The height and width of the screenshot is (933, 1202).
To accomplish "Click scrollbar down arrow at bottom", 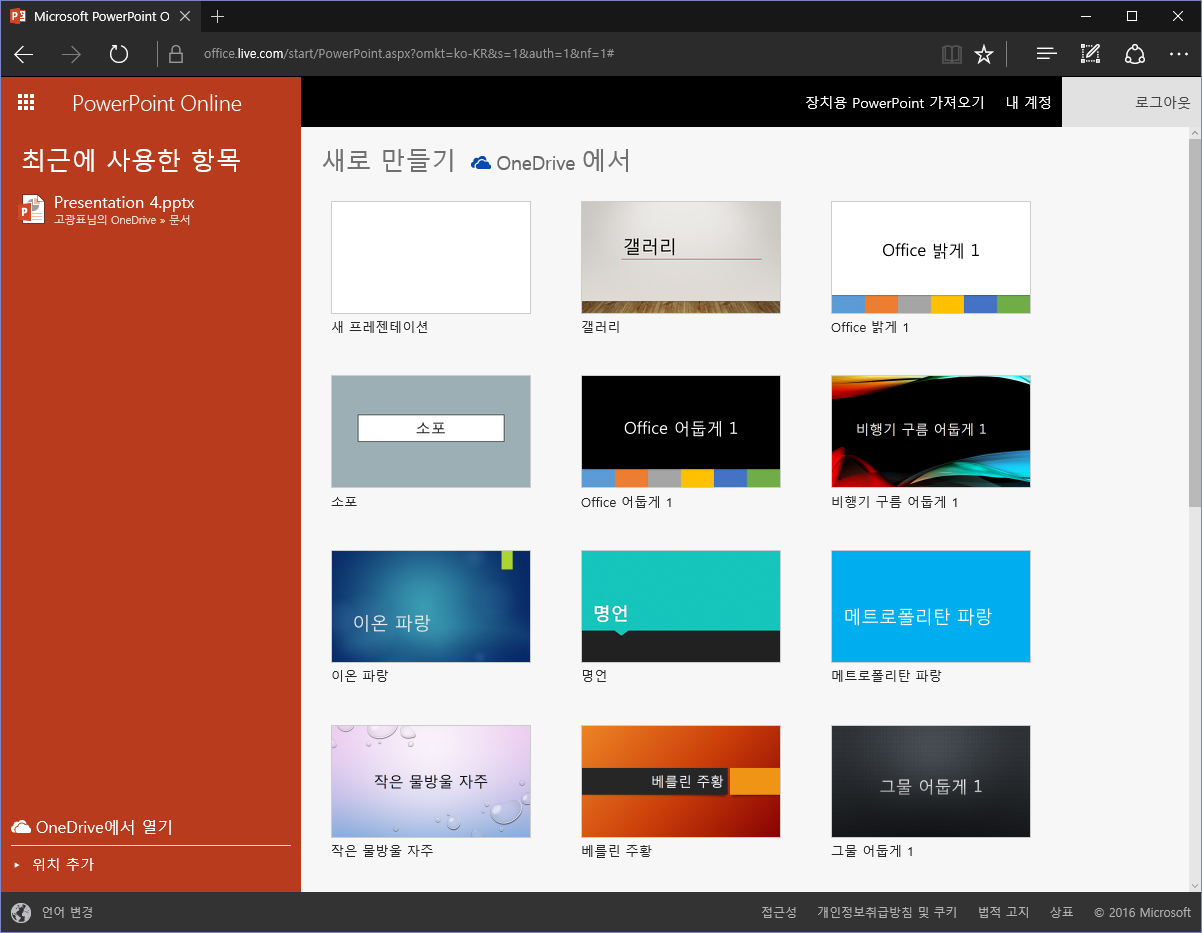I will (1194, 884).
